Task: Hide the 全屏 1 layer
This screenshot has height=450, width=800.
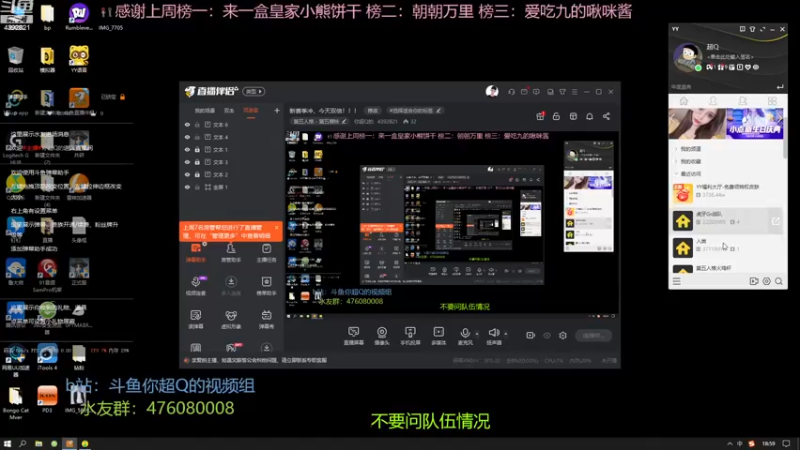Action: point(187,187)
